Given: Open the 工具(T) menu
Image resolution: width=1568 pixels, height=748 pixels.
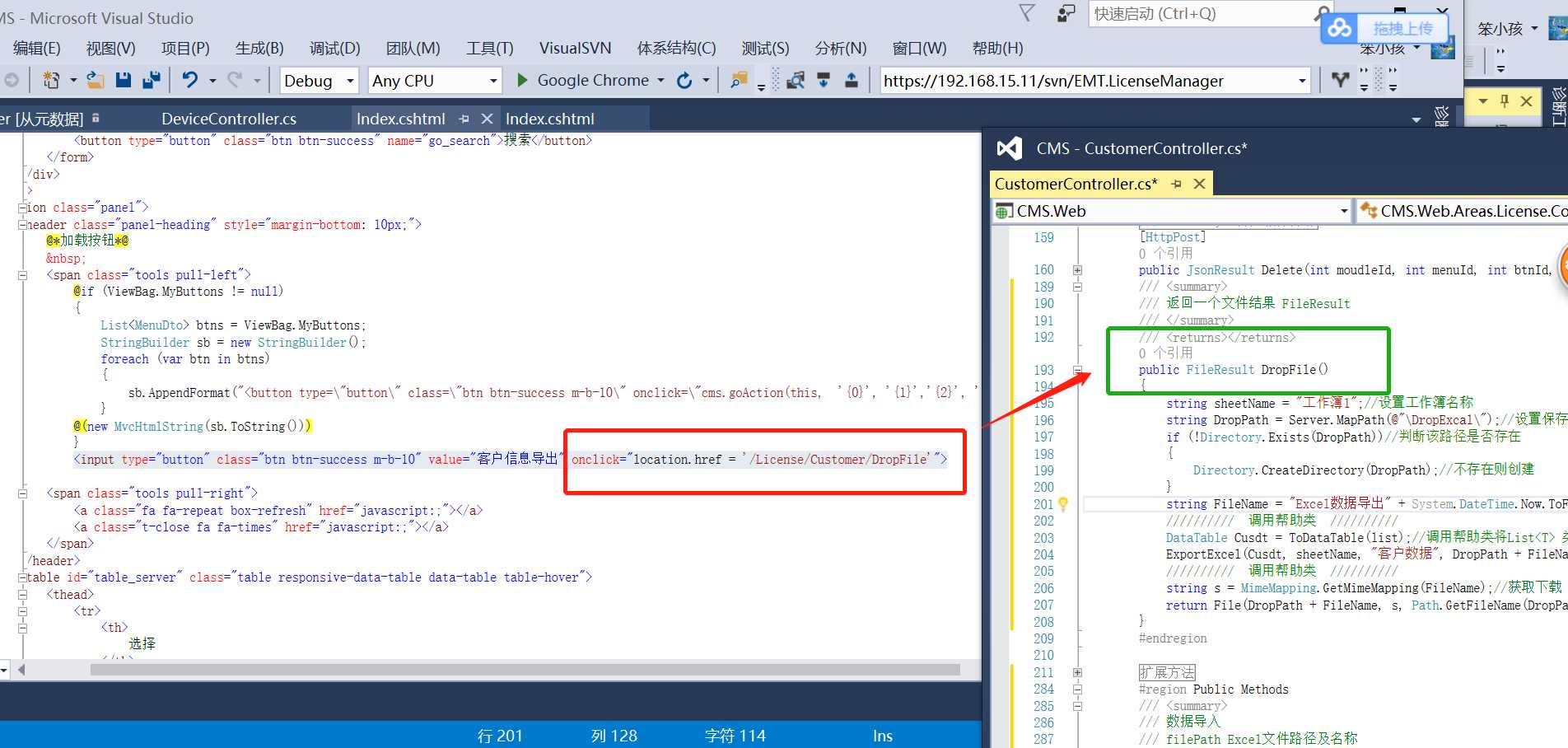Looking at the screenshot, I should 490,48.
